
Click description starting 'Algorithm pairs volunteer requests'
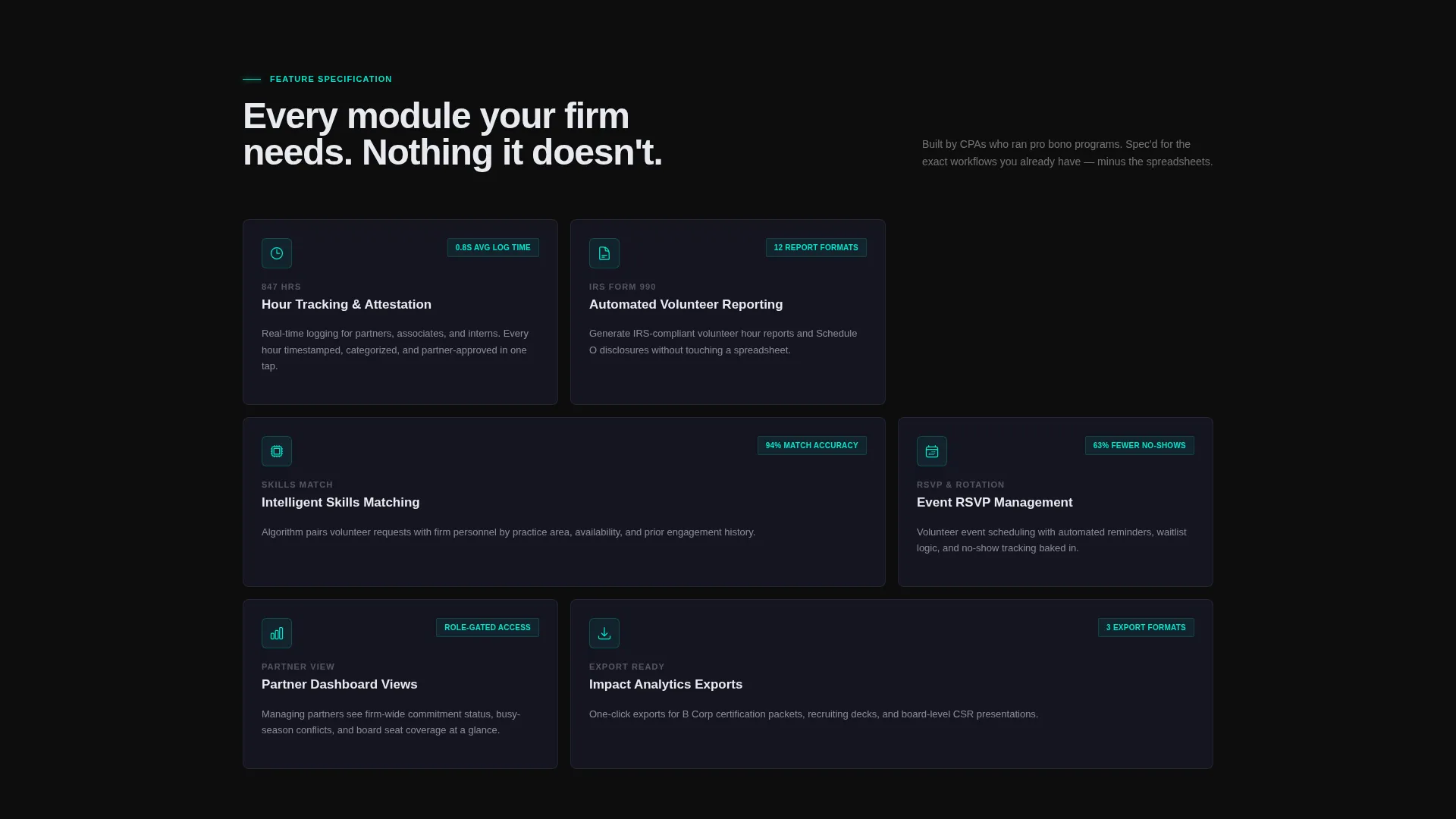508,532
